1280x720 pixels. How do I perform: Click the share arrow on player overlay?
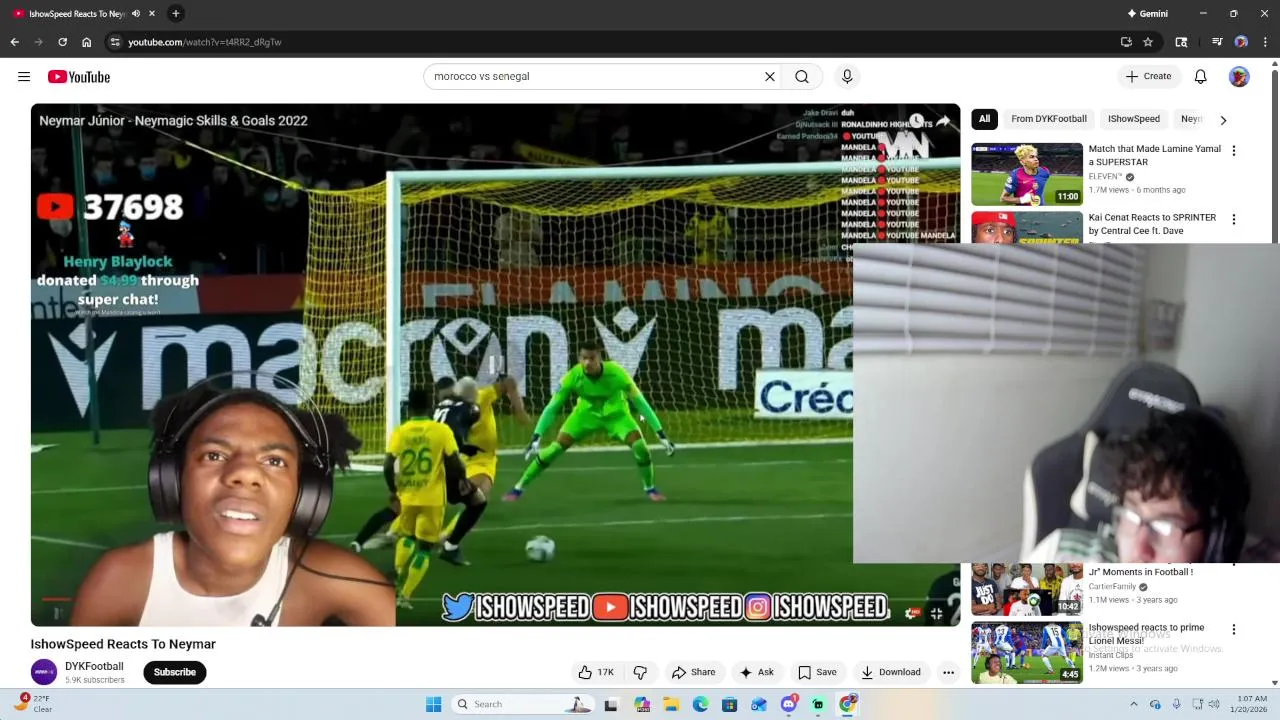(943, 121)
